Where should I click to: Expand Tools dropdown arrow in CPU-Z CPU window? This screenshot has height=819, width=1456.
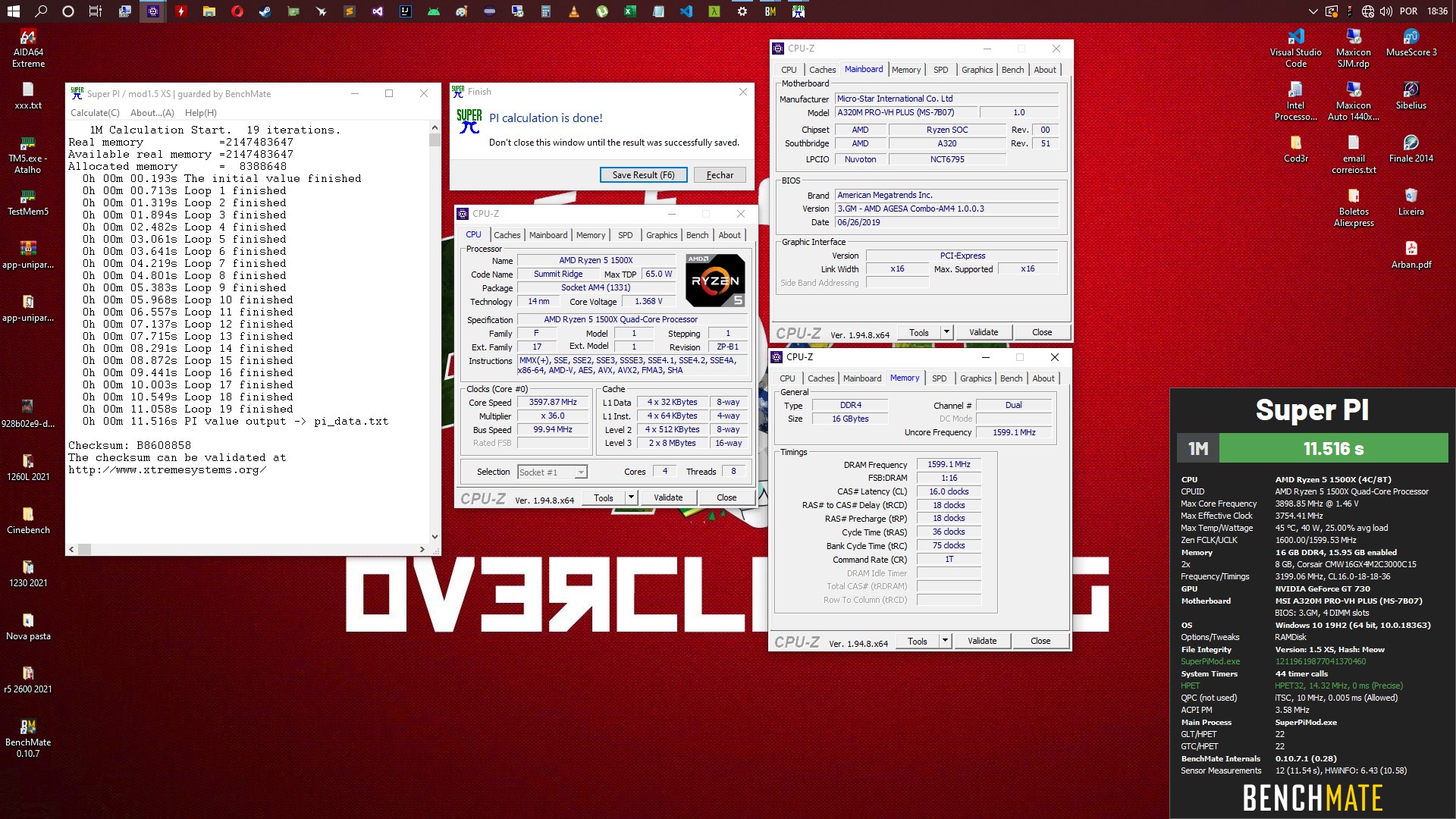pos(631,497)
